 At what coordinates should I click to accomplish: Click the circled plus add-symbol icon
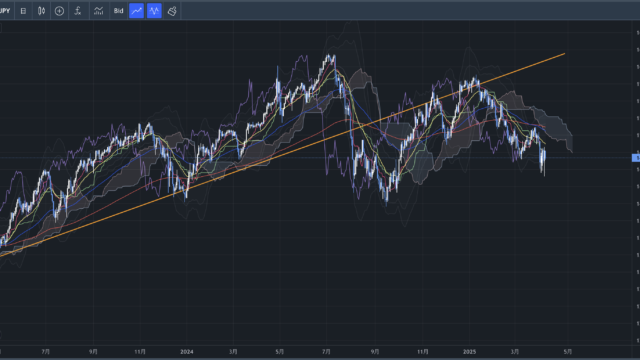click(59, 11)
